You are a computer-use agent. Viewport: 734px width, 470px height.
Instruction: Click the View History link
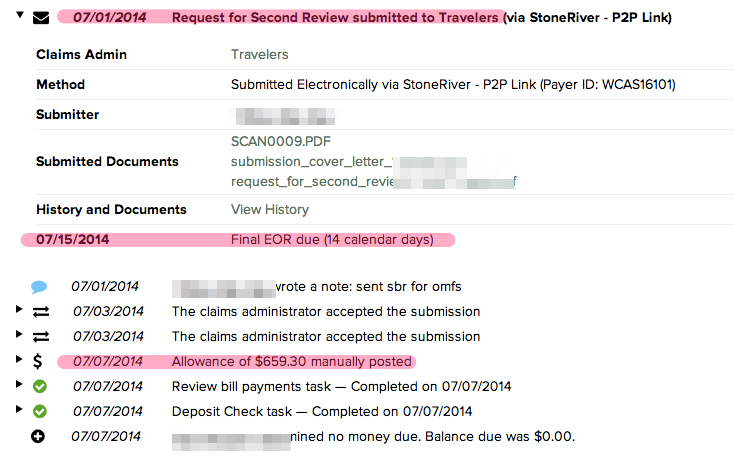pos(270,209)
